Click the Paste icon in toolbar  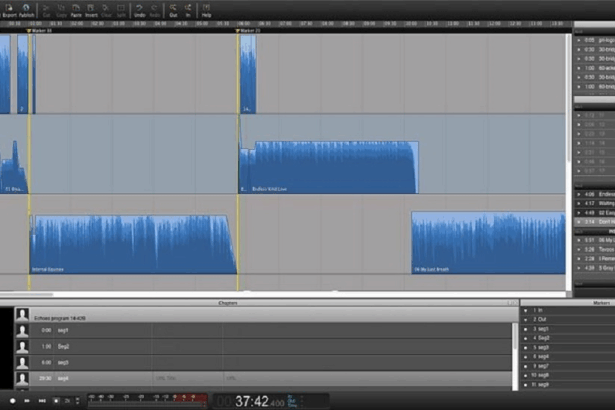[x=76, y=12]
